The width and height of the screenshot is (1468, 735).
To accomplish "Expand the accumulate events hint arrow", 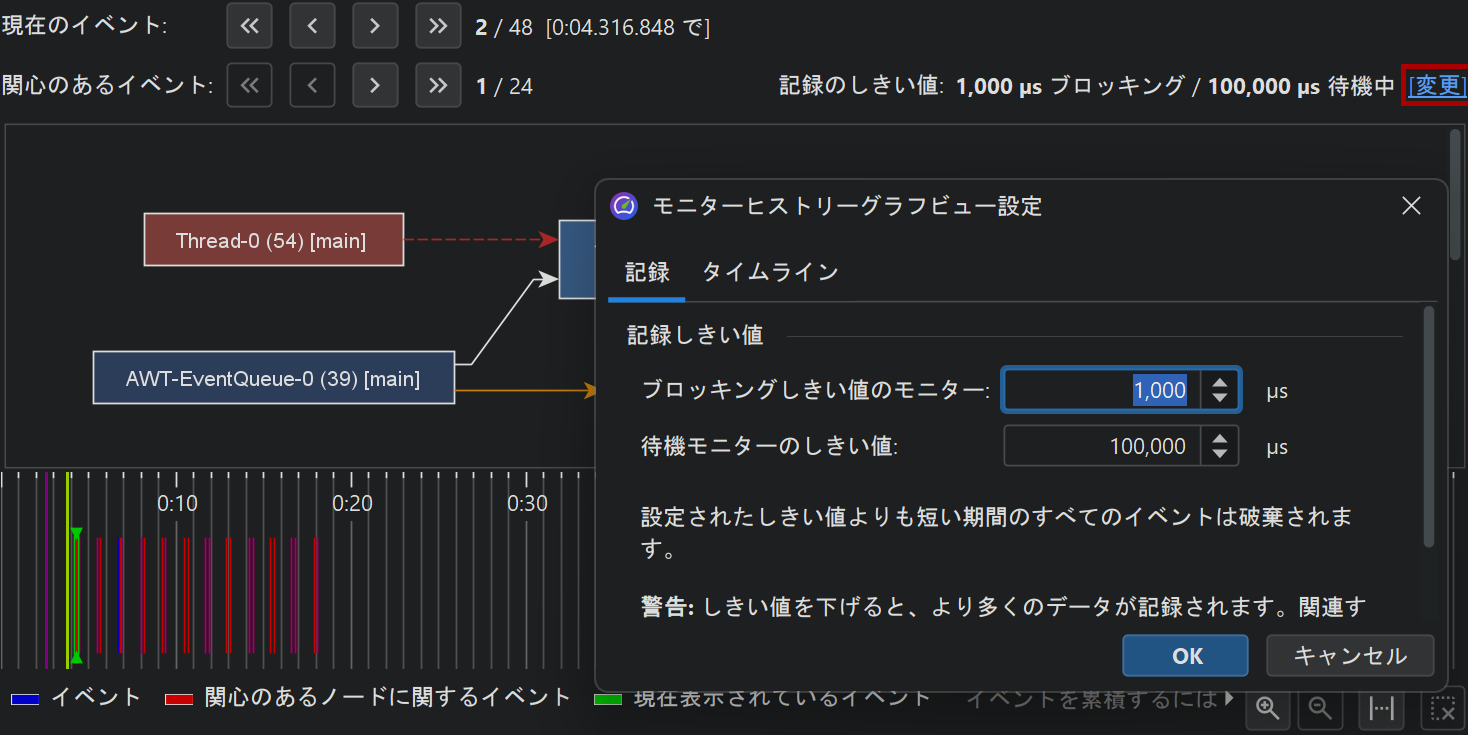I will (1230, 698).
